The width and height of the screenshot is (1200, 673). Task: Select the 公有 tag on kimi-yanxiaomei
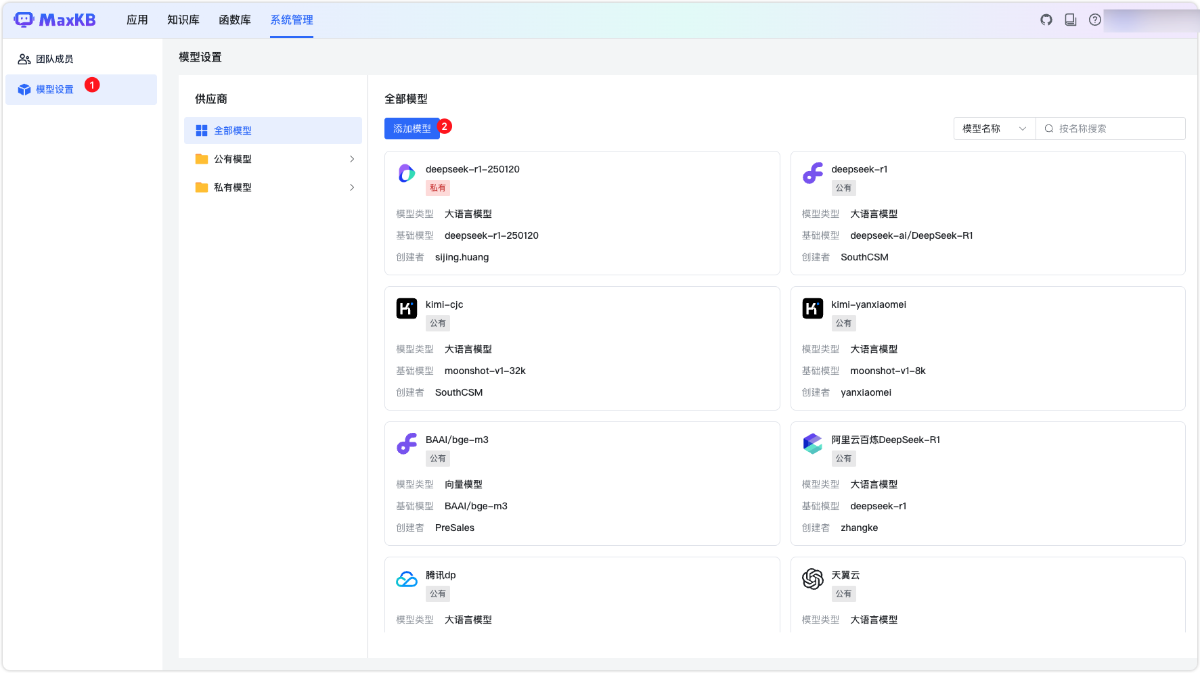[843, 322]
